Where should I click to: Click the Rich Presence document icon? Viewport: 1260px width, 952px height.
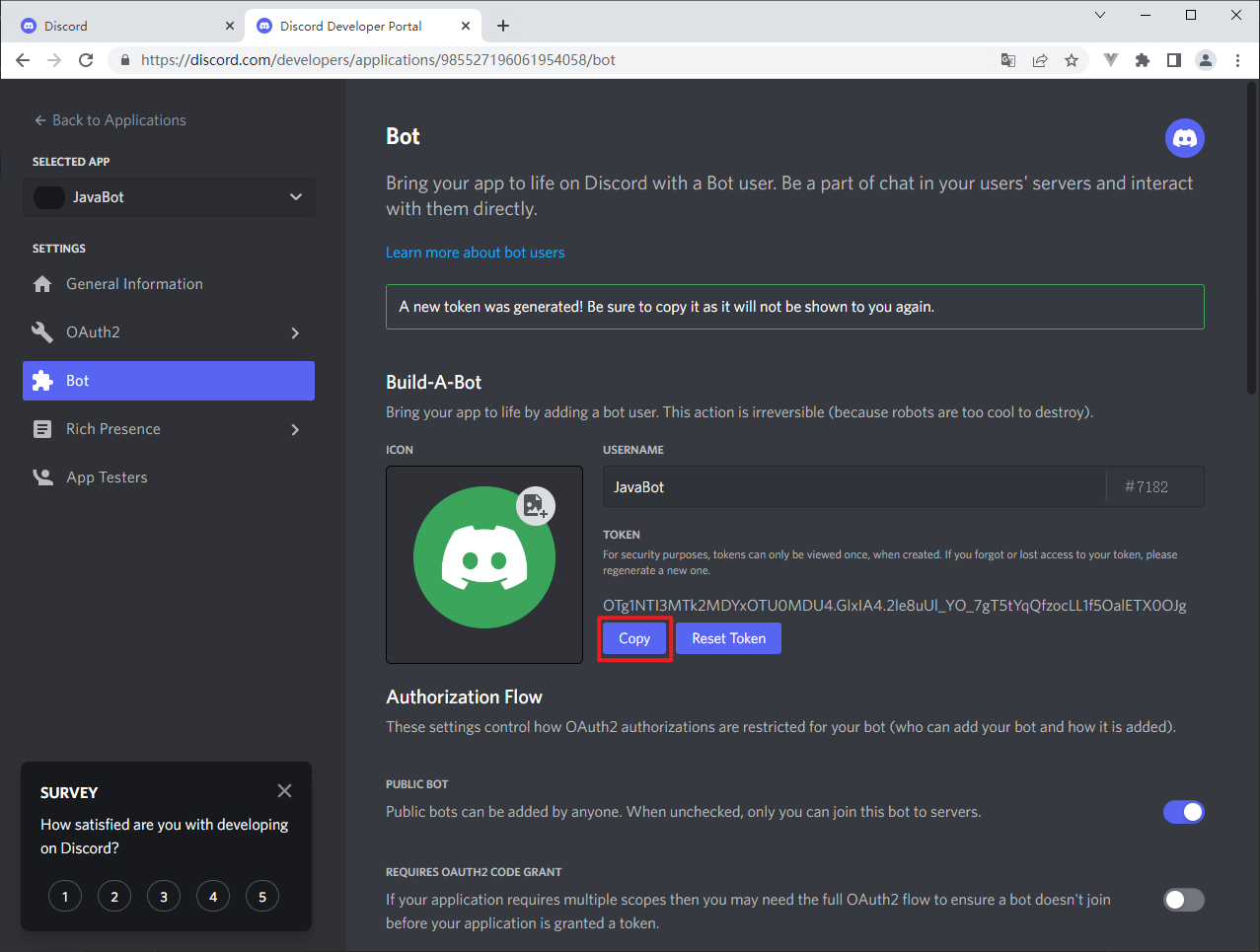pyautogui.click(x=42, y=429)
